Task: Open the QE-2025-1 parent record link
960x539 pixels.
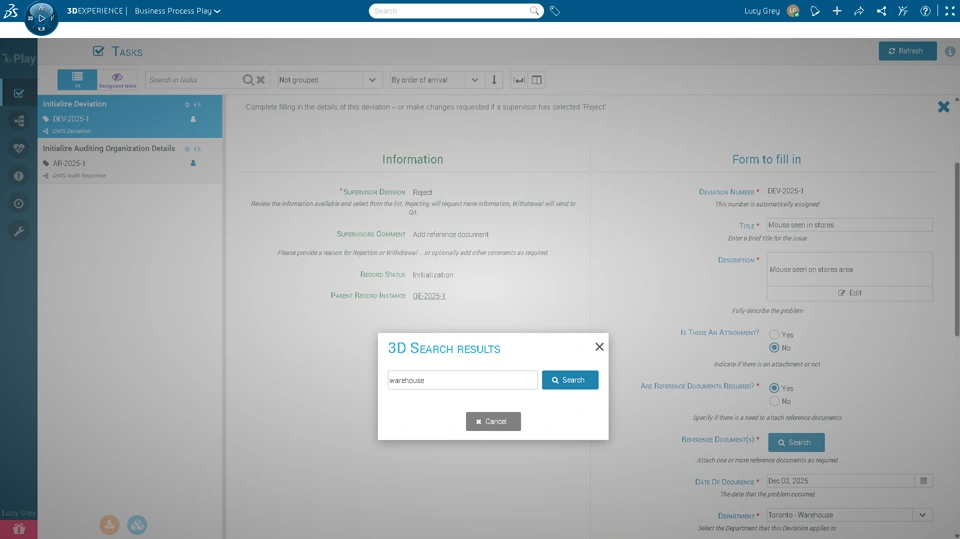Action: coord(429,296)
